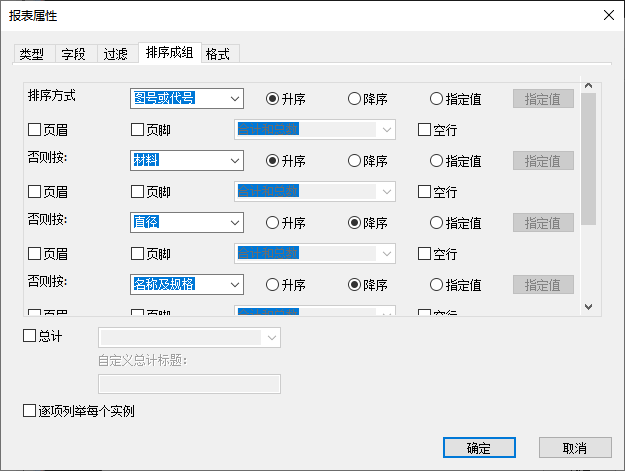Screen dimensions: 625x471
Task: Open the 格式 tab
Action: (218, 54)
